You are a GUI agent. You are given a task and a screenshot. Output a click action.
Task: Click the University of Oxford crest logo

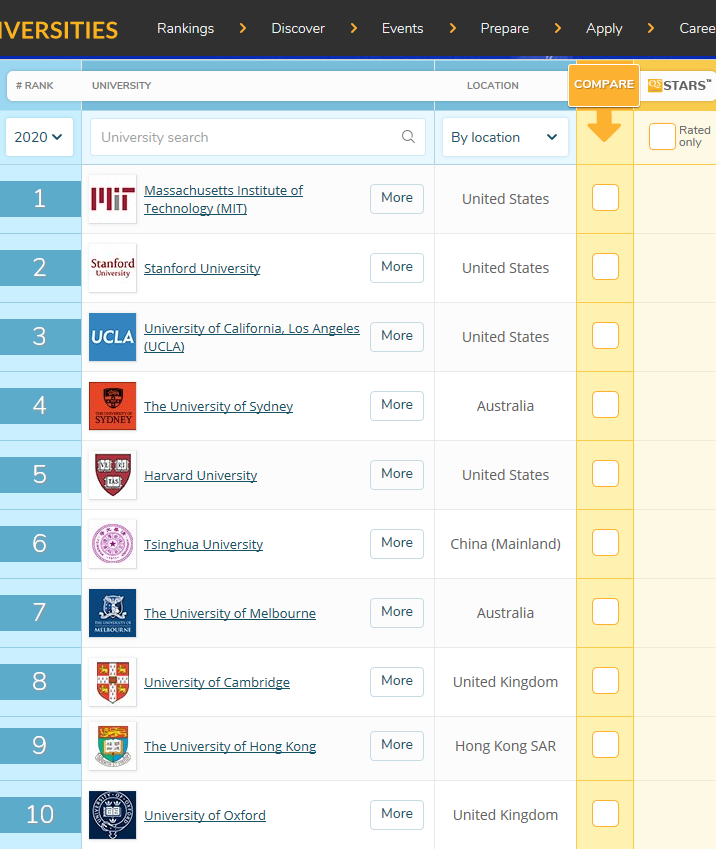pyautogui.click(x=113, y=815)
